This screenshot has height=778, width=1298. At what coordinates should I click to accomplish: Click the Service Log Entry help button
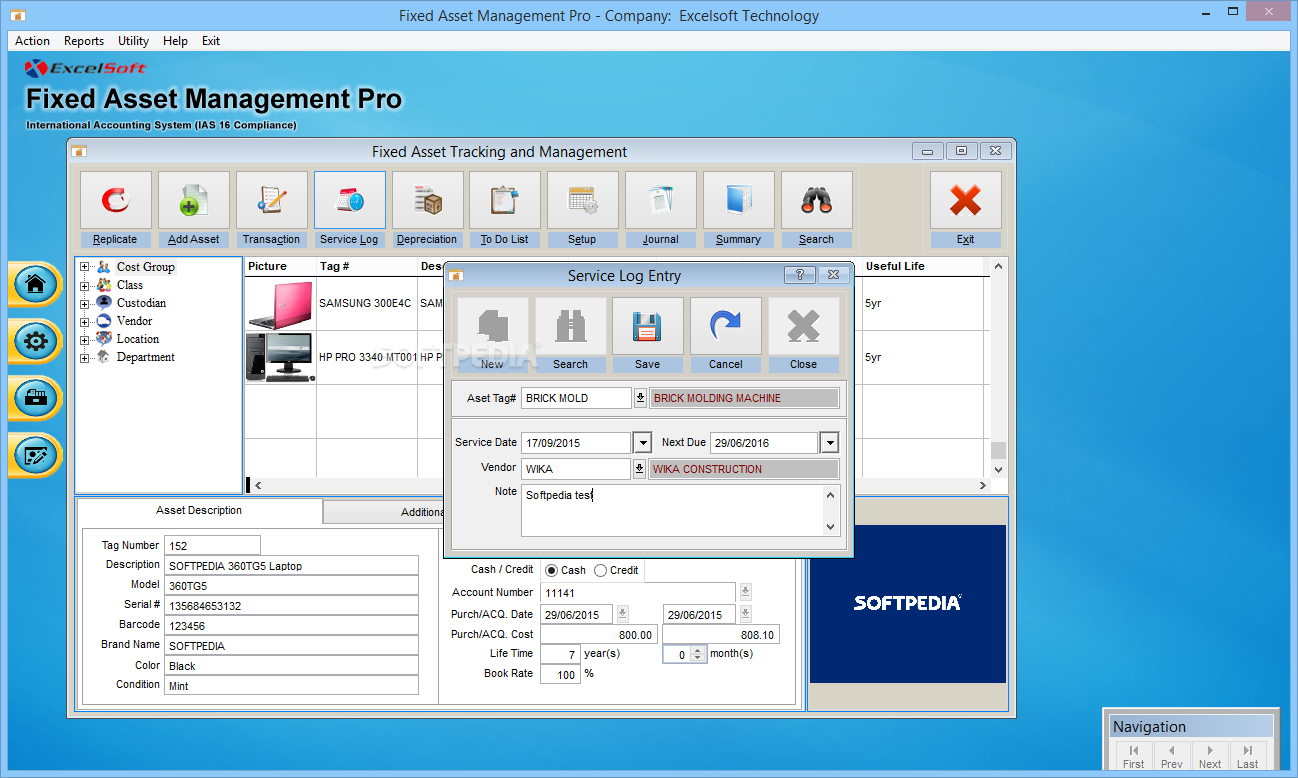pos(799,275)
